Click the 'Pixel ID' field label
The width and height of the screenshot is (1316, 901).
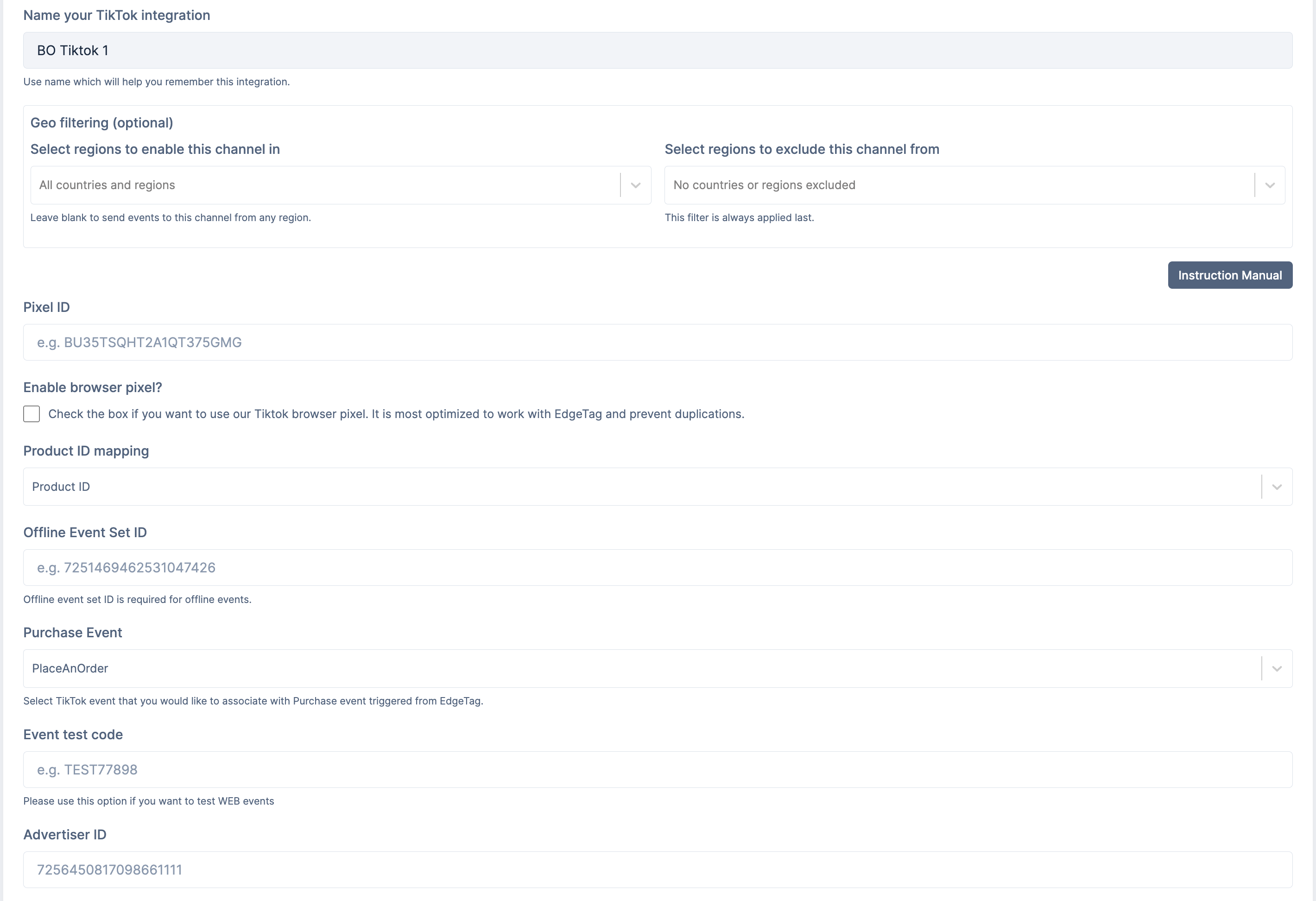point(46,307)
